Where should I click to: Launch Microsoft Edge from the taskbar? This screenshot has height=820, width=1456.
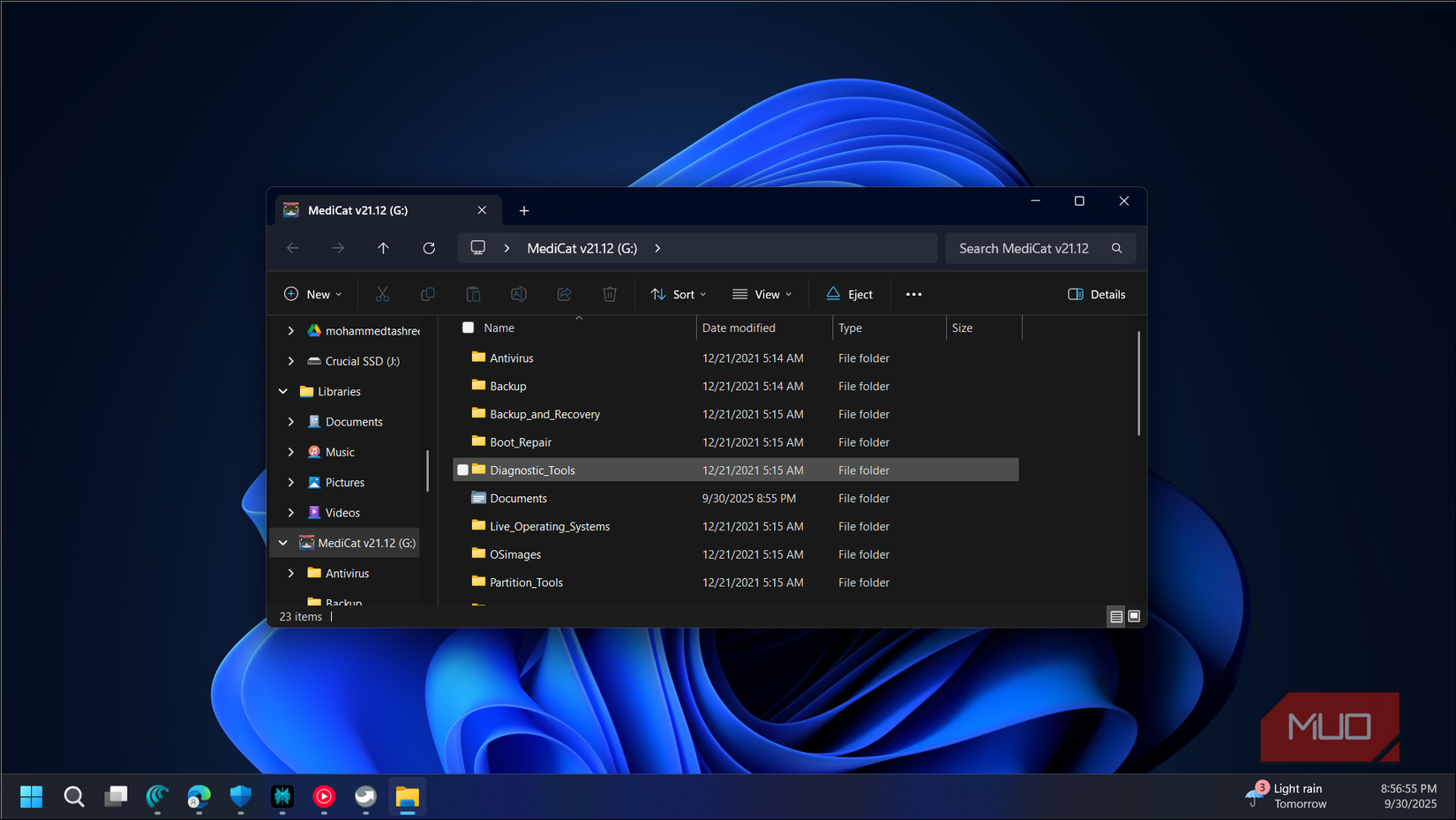point(198,797)
